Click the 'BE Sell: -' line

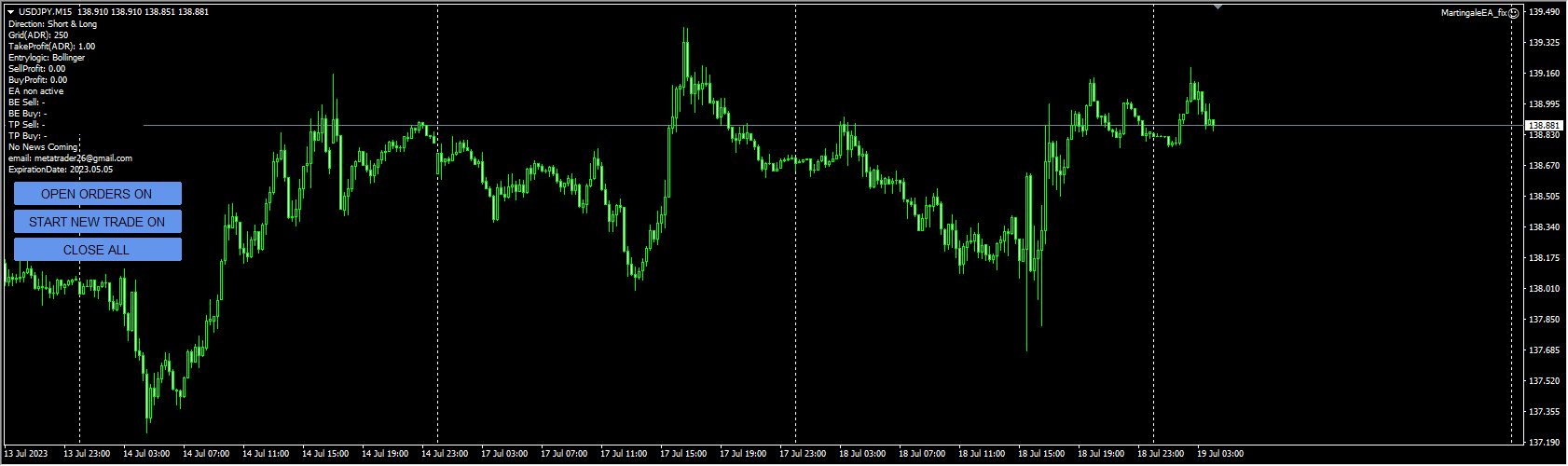(27, 103)
